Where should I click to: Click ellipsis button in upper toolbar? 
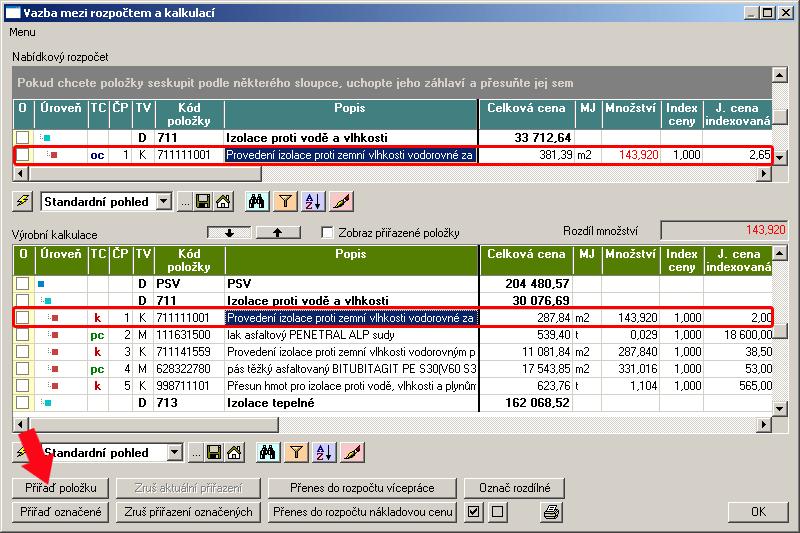[185, 202]
